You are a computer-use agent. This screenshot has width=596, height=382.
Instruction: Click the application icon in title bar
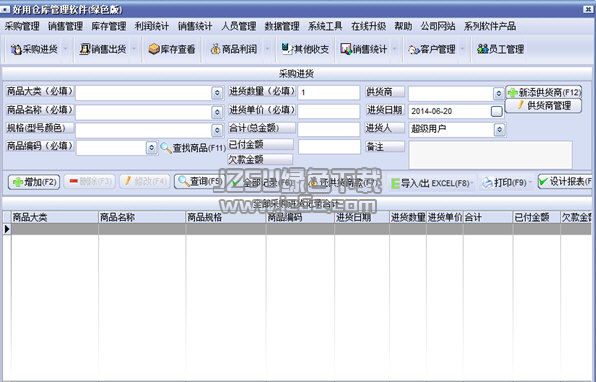click(x=5, y=10)
